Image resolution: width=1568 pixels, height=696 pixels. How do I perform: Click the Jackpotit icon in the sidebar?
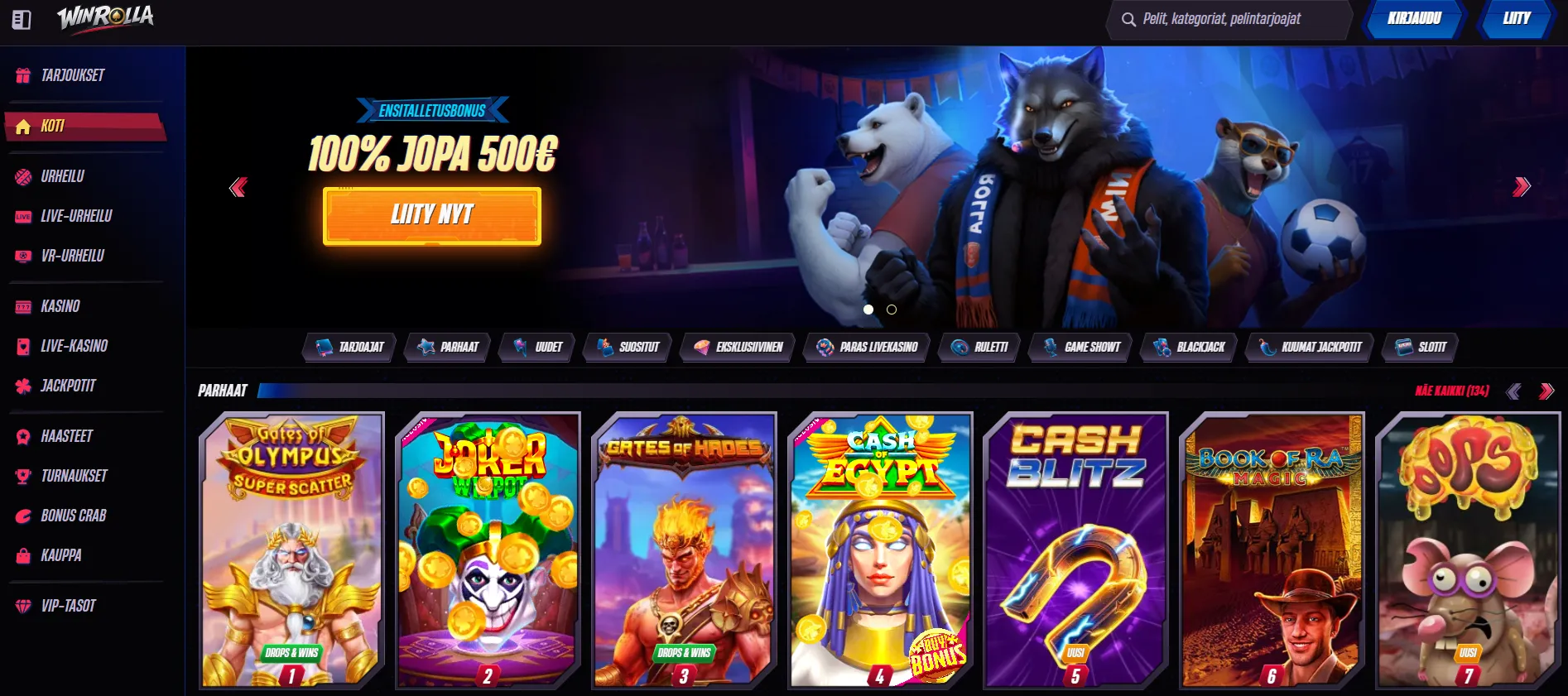[x=23, y=386]
